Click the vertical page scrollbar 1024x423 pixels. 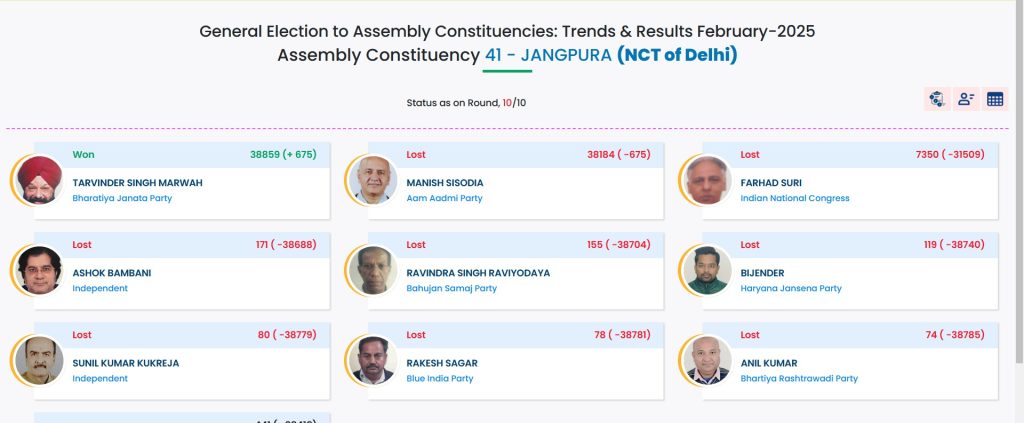(1018, 200)
